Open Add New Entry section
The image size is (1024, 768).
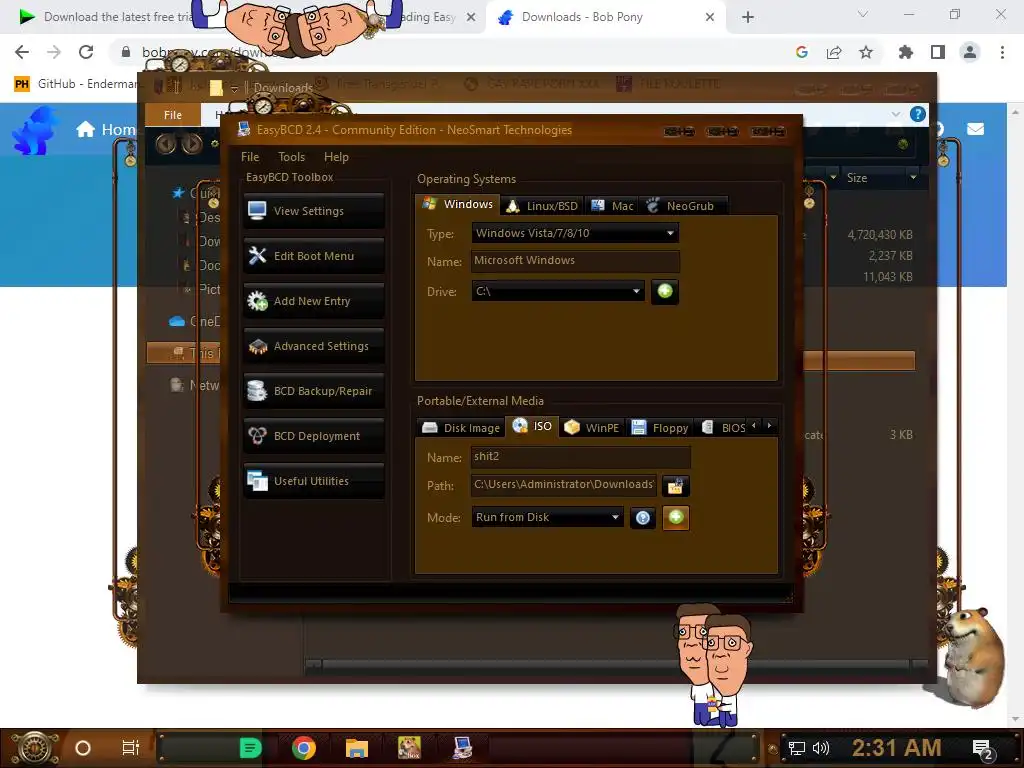pos(313,301)
